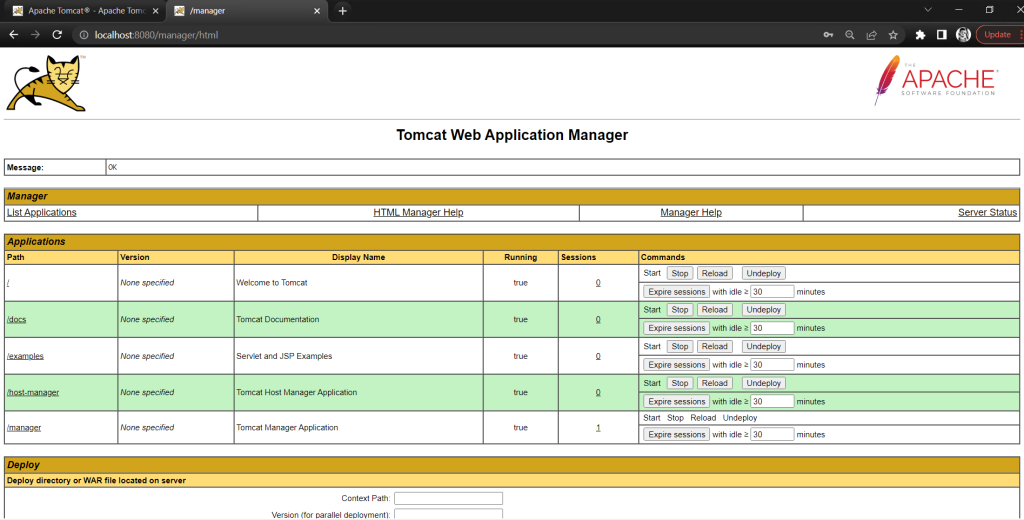Reload the Servlet and JSP Examples app
This screenshot has height=520, width=1024.
pos(714,346)
